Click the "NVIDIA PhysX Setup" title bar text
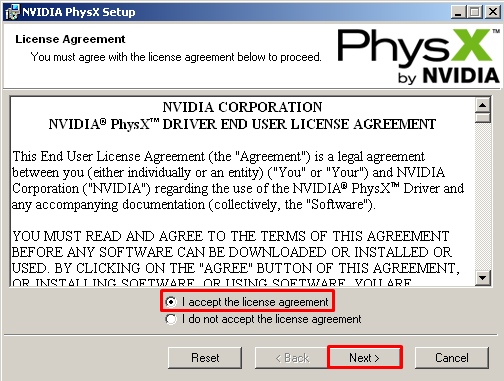 pos(79,12)
